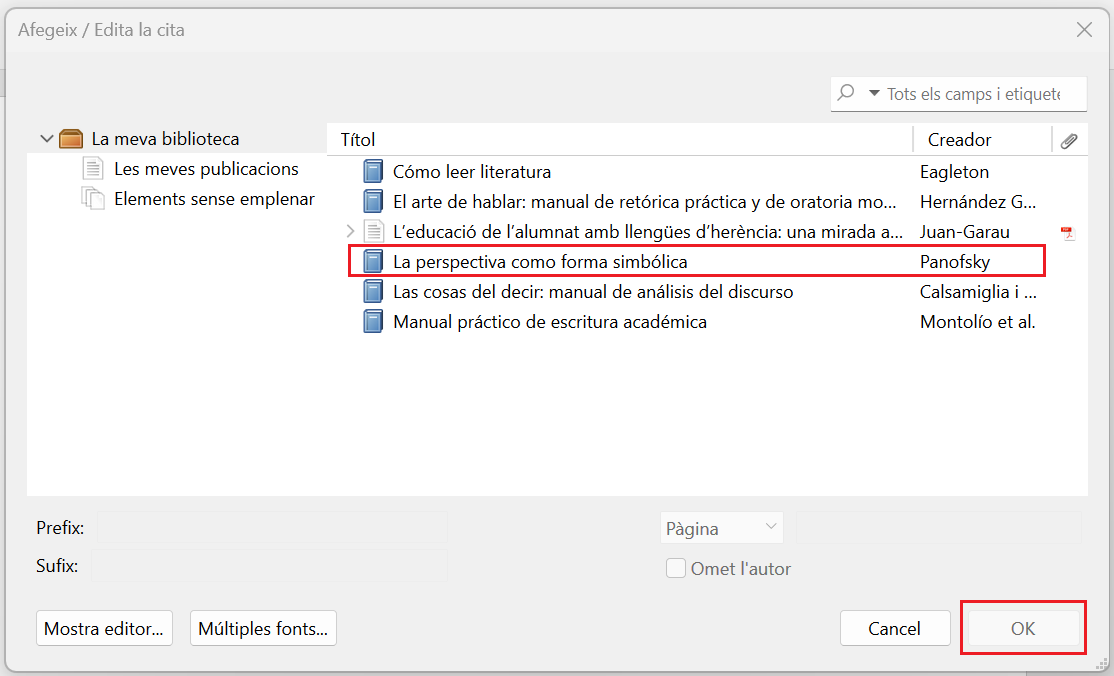
Task: Click the document icon beside L'educació de l'alumnat
Action: click(x=374, y=232)
